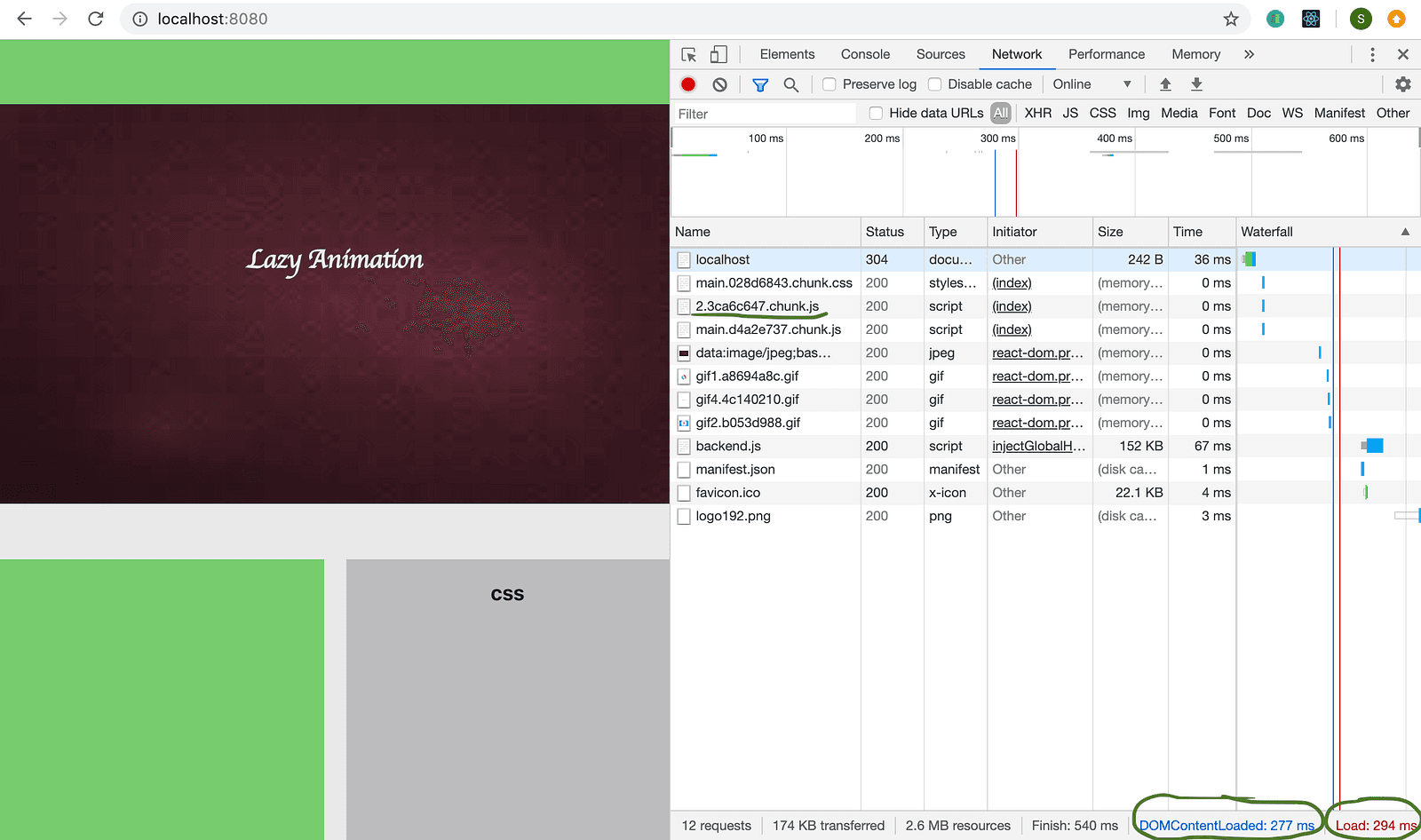The height and width of the screenshot is (840, 1421).
Task: Click the orange update notification icon
Action: point(1396,19)
